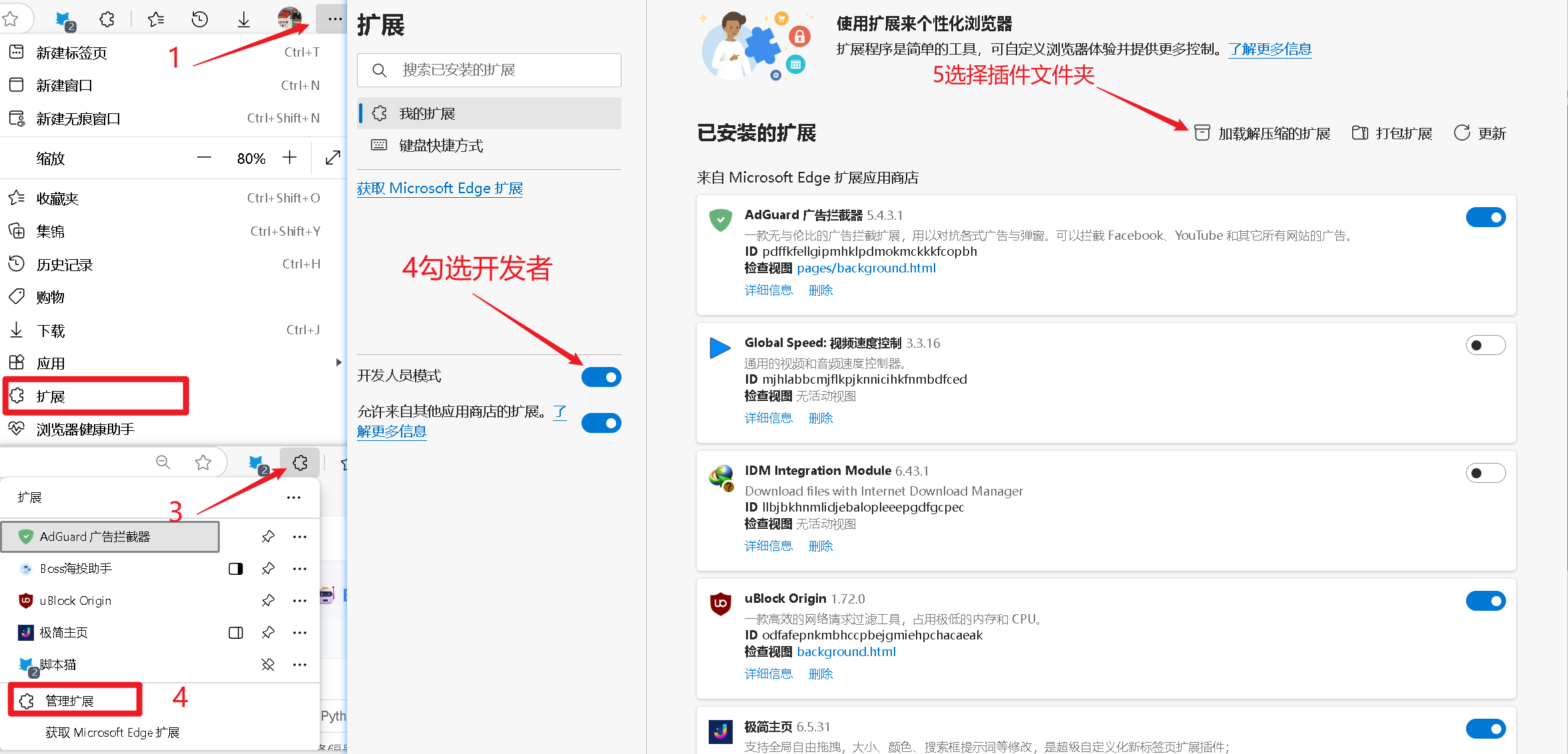Toggle allow extensions from other stores
The height and width of the screenshot is (754, 1568).
[601, 423]
